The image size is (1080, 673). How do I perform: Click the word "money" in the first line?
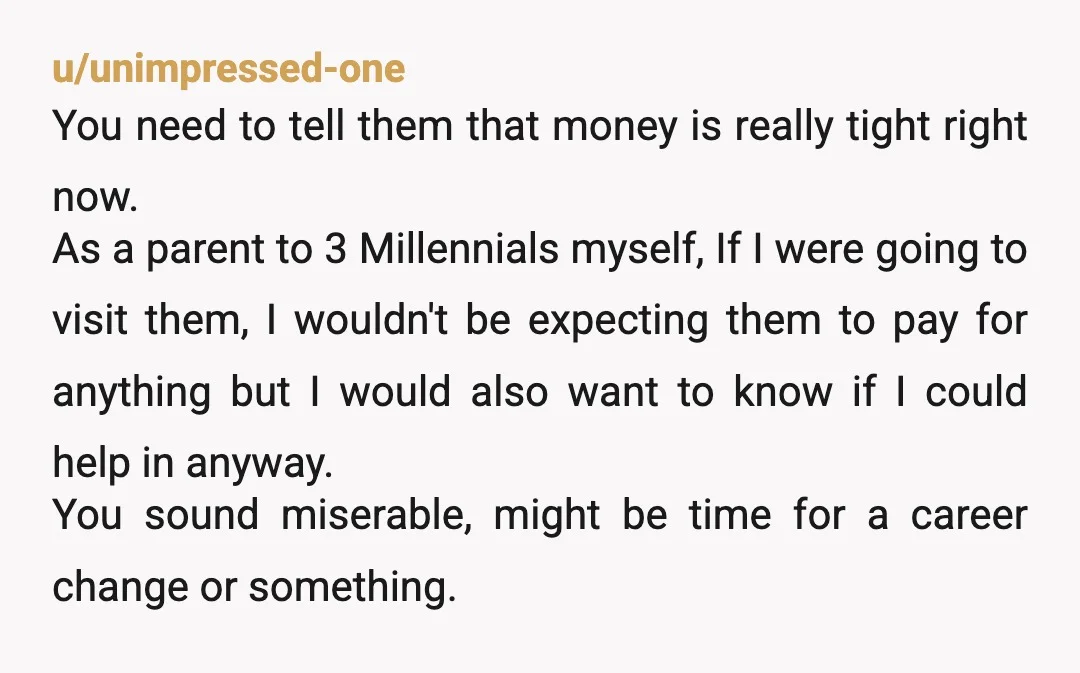tap(614, 128)
